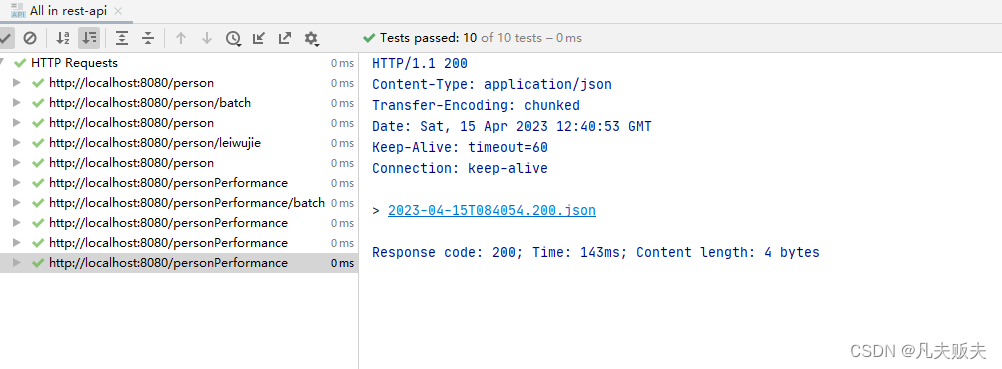This screenshot has width=1002, height=369.
Task: Toggle the Sort by Duration icon
Action: pyautogui.click(x=89, y=38)
